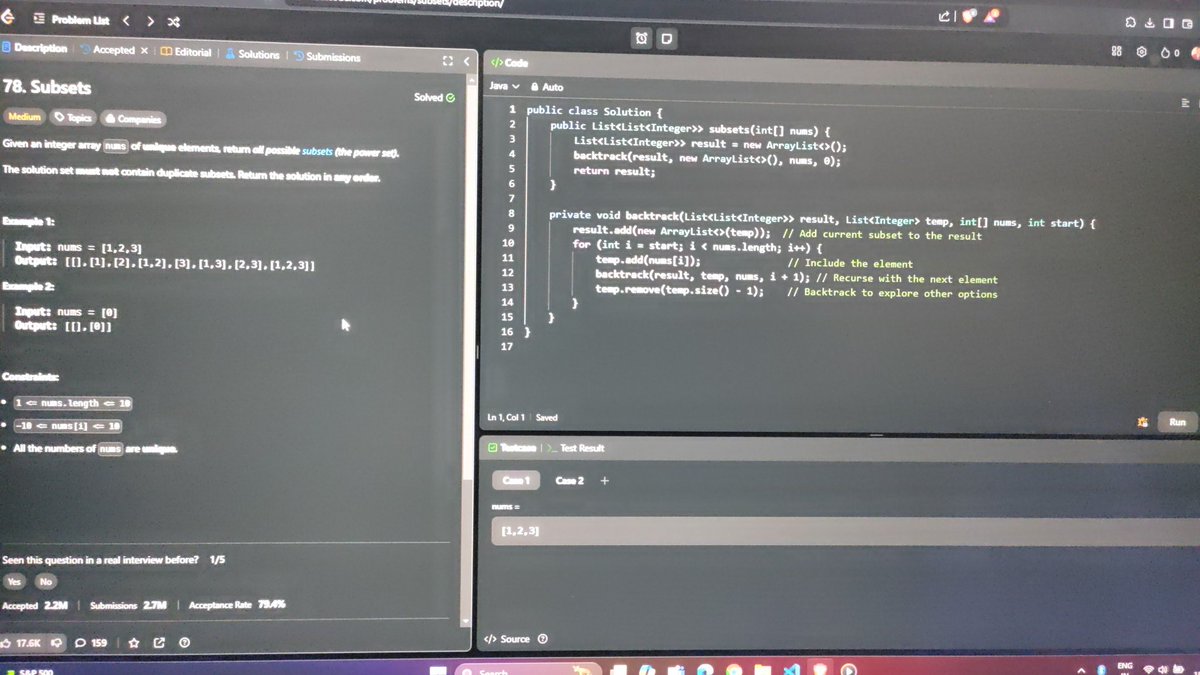Viewport: 1200px width, 675px height.
Task: Expand the Topics tag
Action: click(x=73, y=118)
